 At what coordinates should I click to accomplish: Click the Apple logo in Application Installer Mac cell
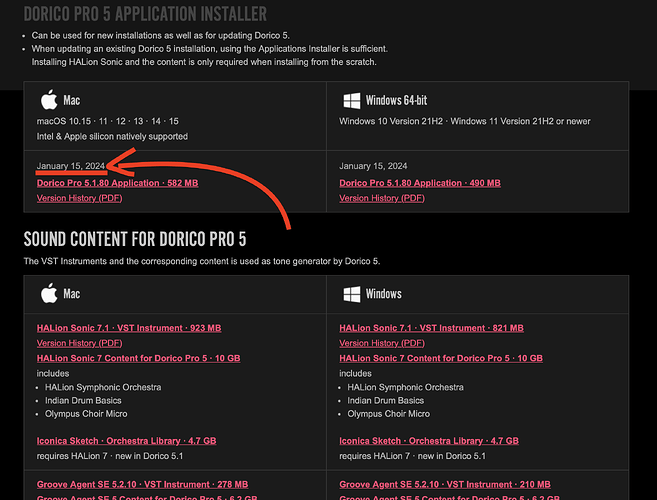click(49, 100)
